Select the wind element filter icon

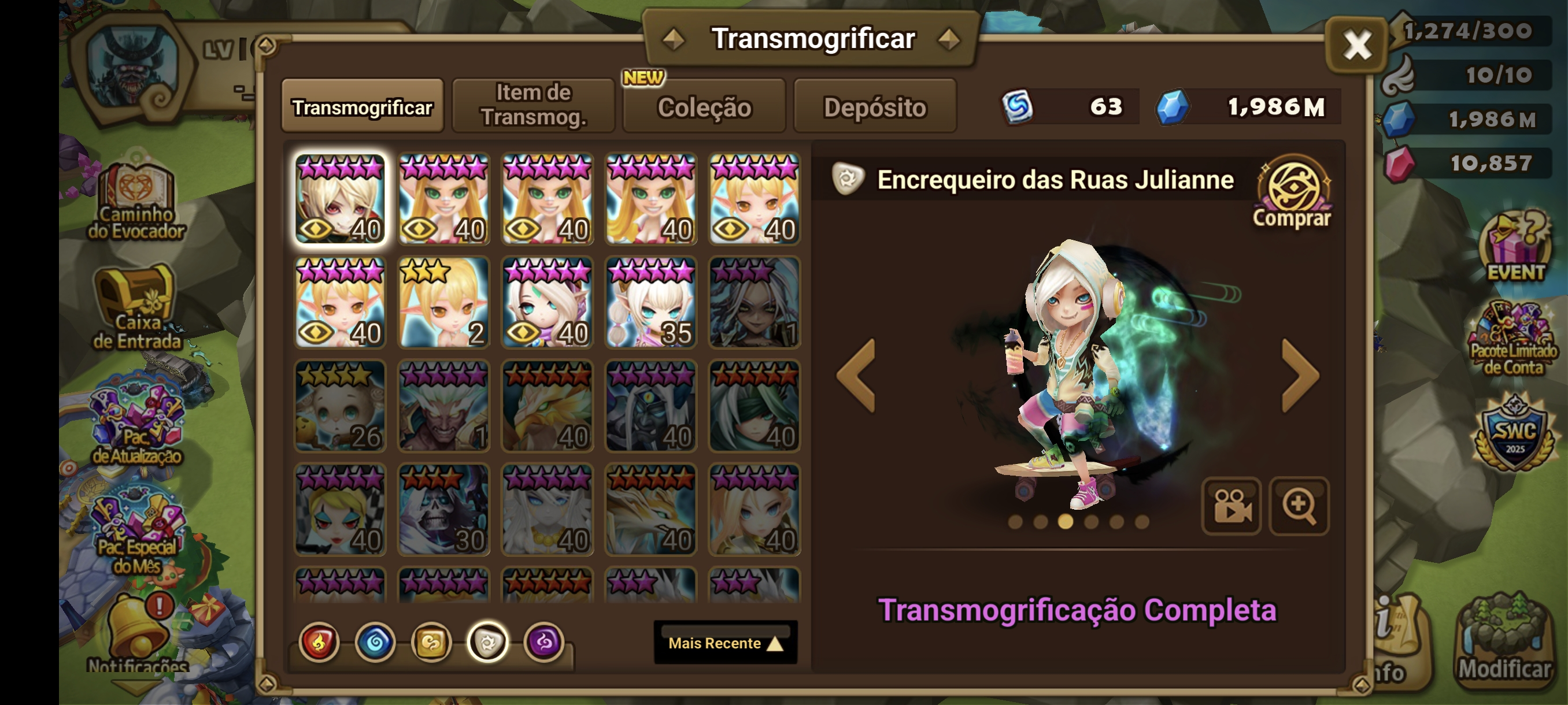pyautogui.click(x=431, y=642)
